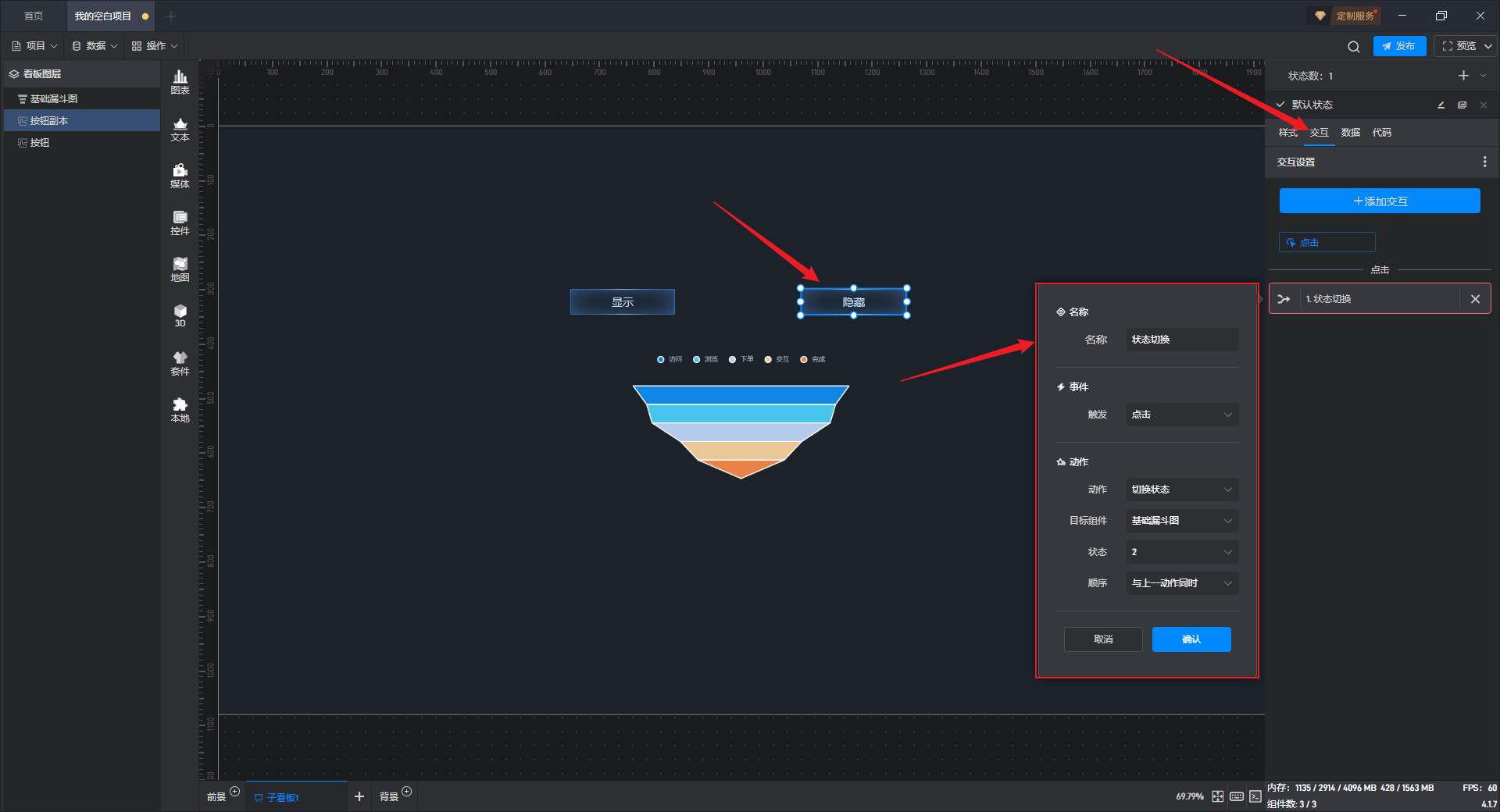The image size is (1500, 812).
Task: Open the 3D components panel
Action: pos(180,315)
